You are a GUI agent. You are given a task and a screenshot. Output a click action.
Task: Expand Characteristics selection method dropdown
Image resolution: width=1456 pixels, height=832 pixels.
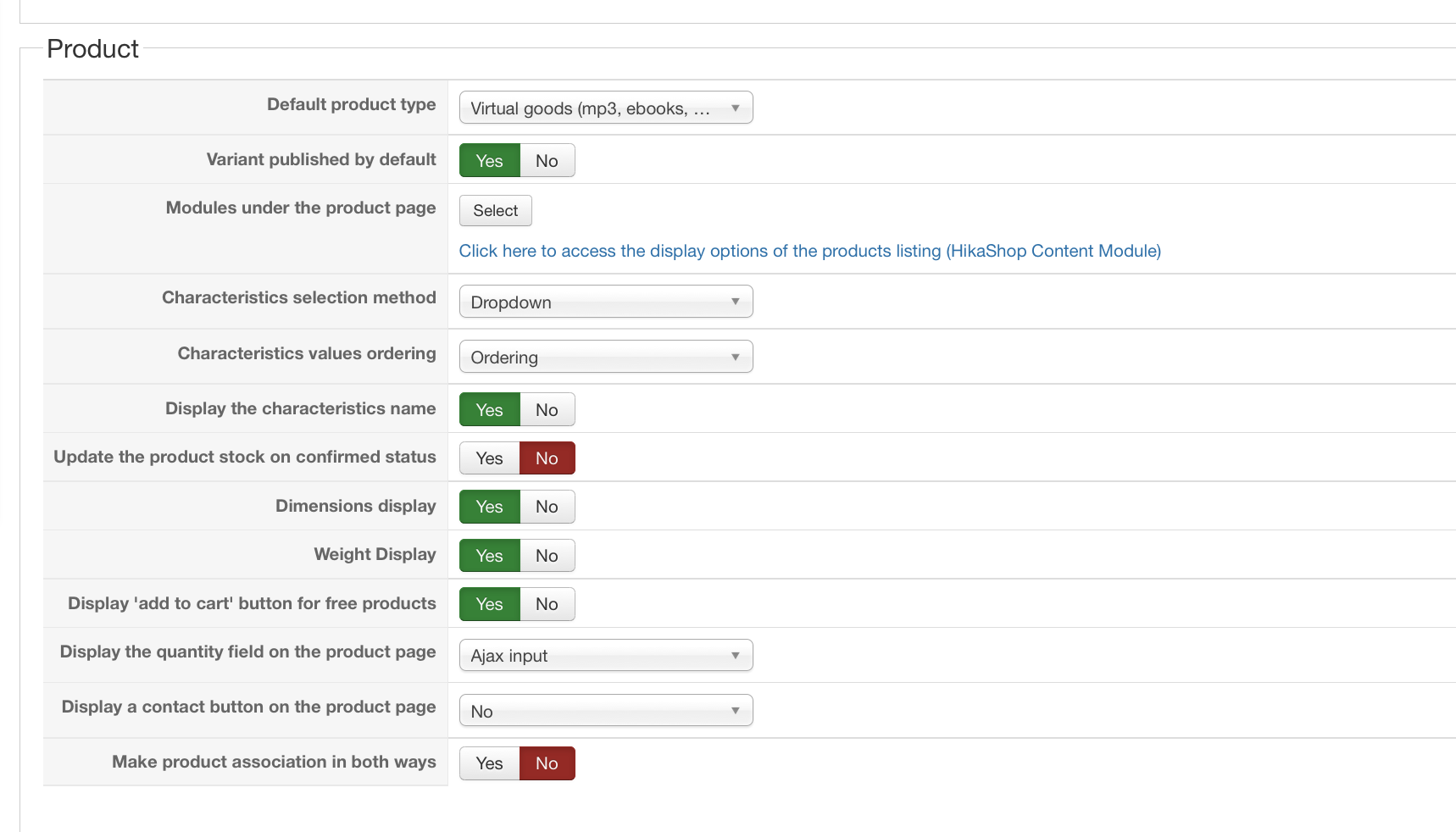tap(605, 302)
